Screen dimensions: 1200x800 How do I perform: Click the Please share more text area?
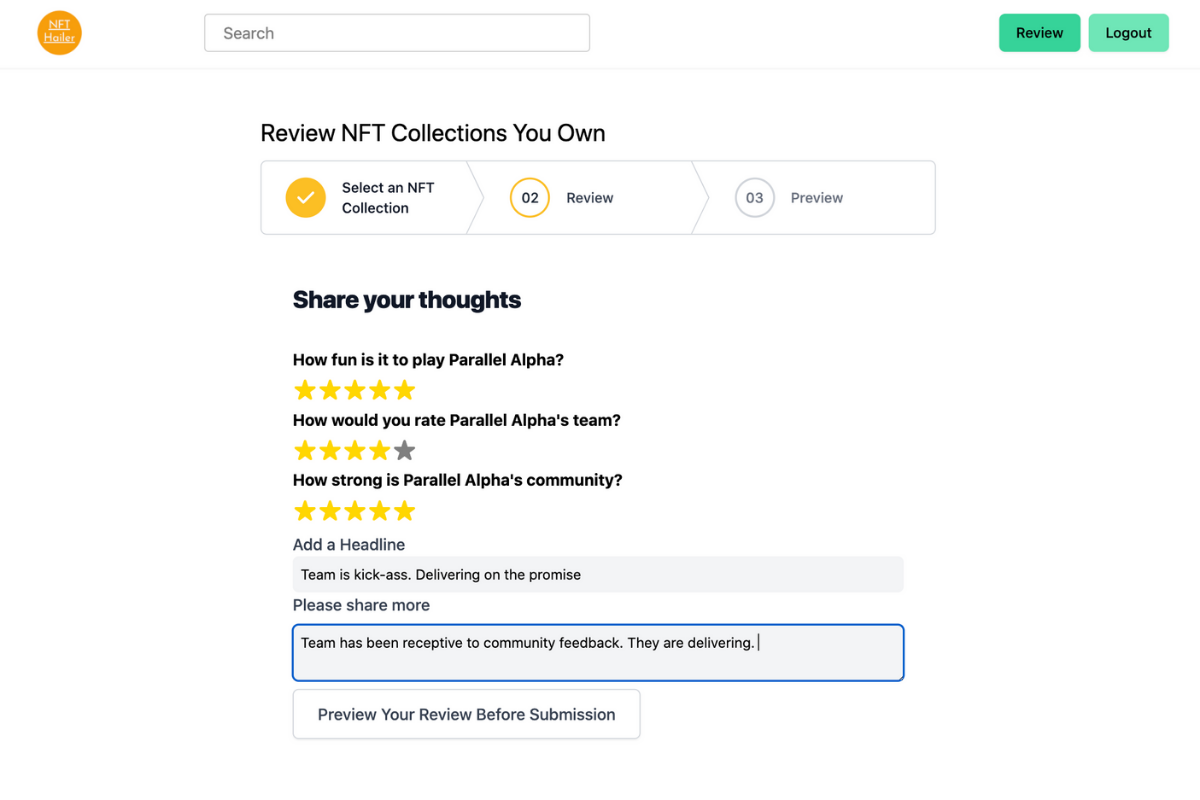click(x=598, y=653)
